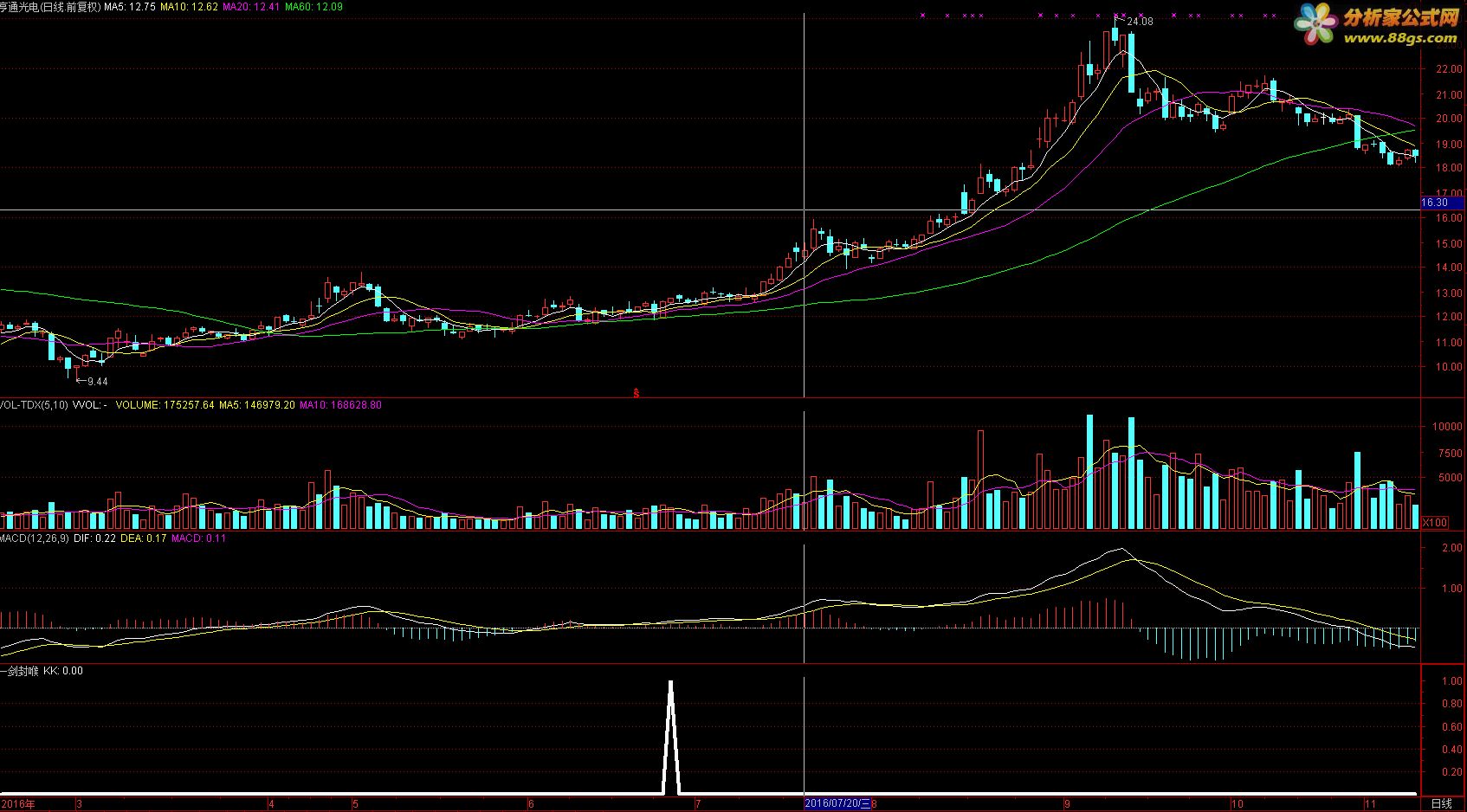Click the volume MA10: 168628.80 label
Viewport: 1467px width, 812px height.
coord(340,404)
